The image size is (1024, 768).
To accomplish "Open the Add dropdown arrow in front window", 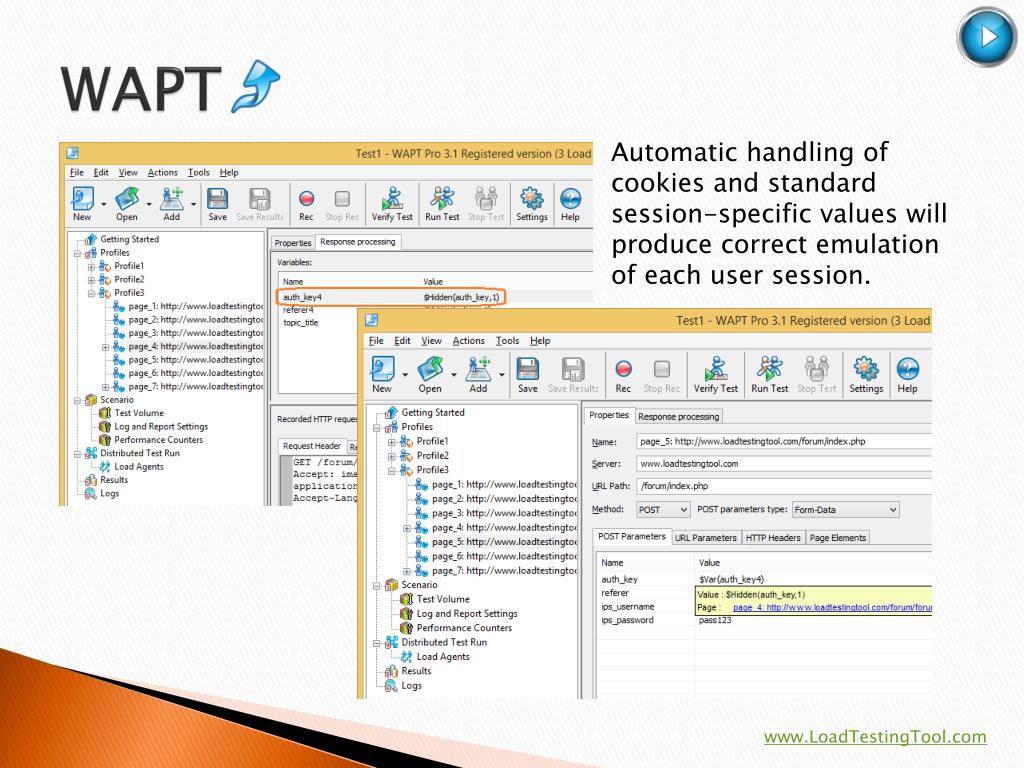I will [502, 375].
